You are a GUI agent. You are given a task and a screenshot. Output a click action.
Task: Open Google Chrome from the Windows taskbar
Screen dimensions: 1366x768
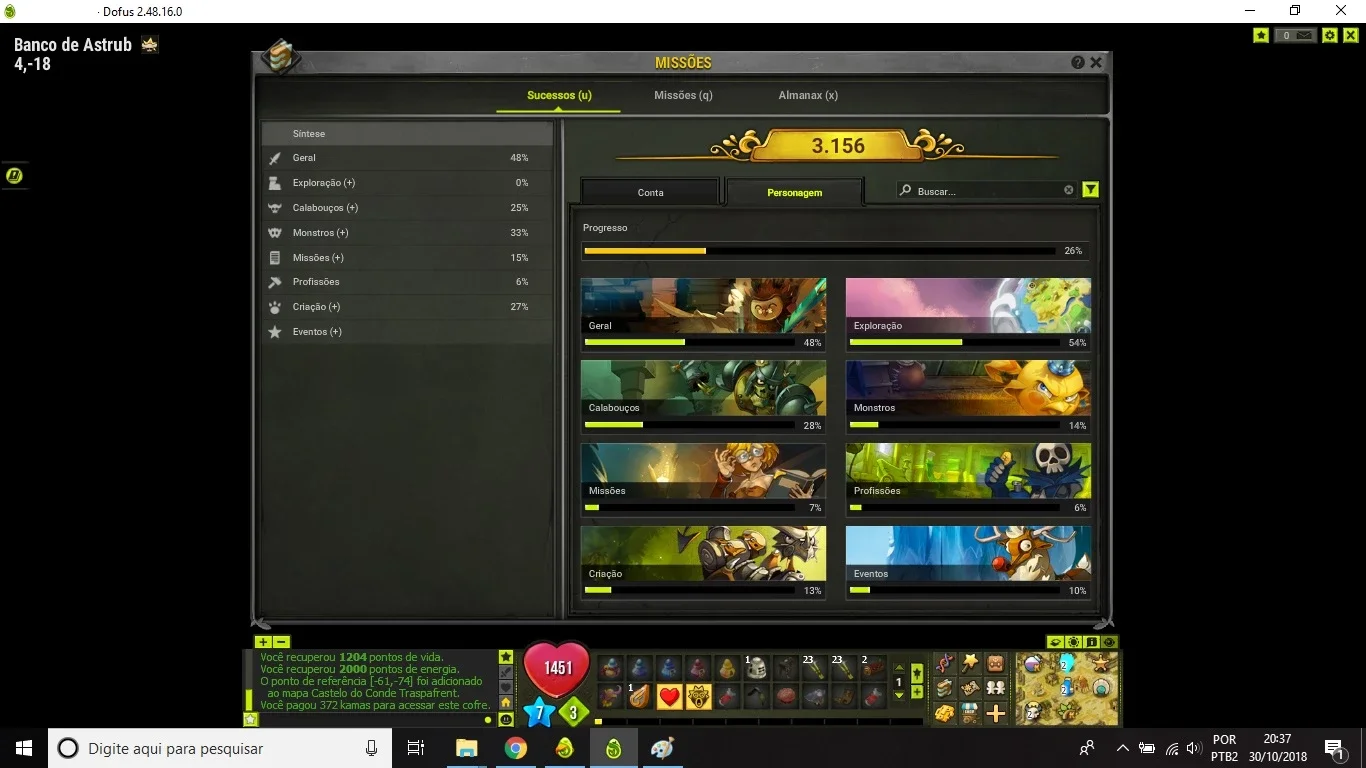click(x=516, y=748)
